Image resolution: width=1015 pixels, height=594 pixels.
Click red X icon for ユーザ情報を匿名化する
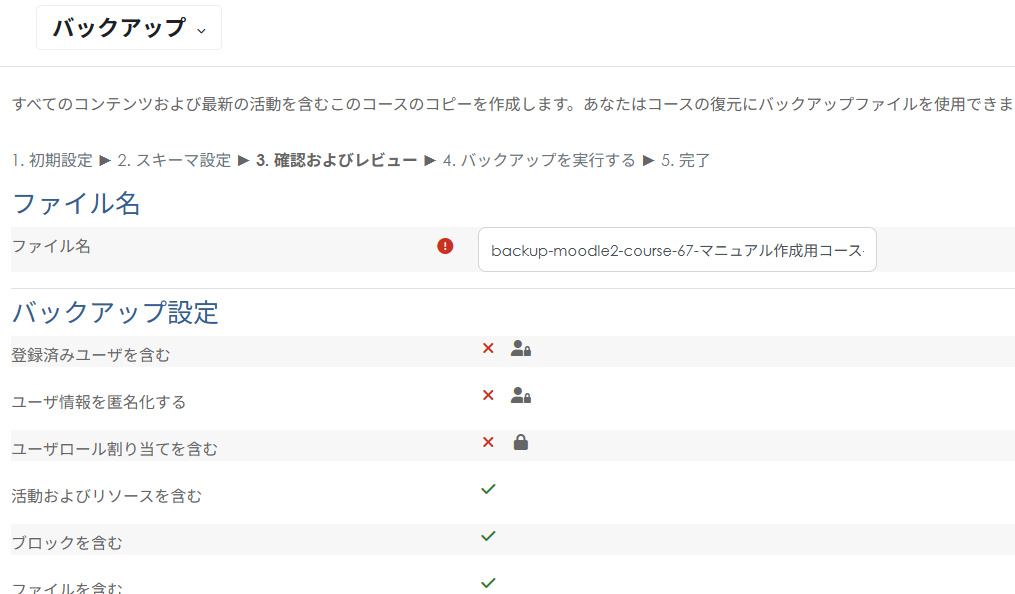[488, 395]
